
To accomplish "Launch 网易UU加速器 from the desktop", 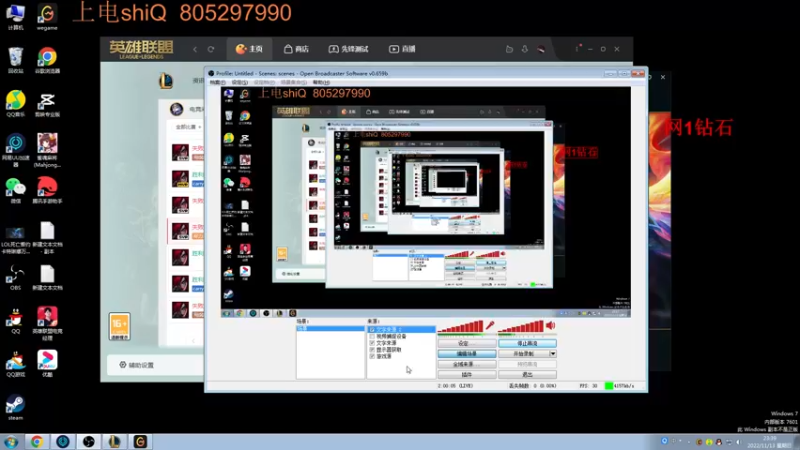I will tap(16, 150).
